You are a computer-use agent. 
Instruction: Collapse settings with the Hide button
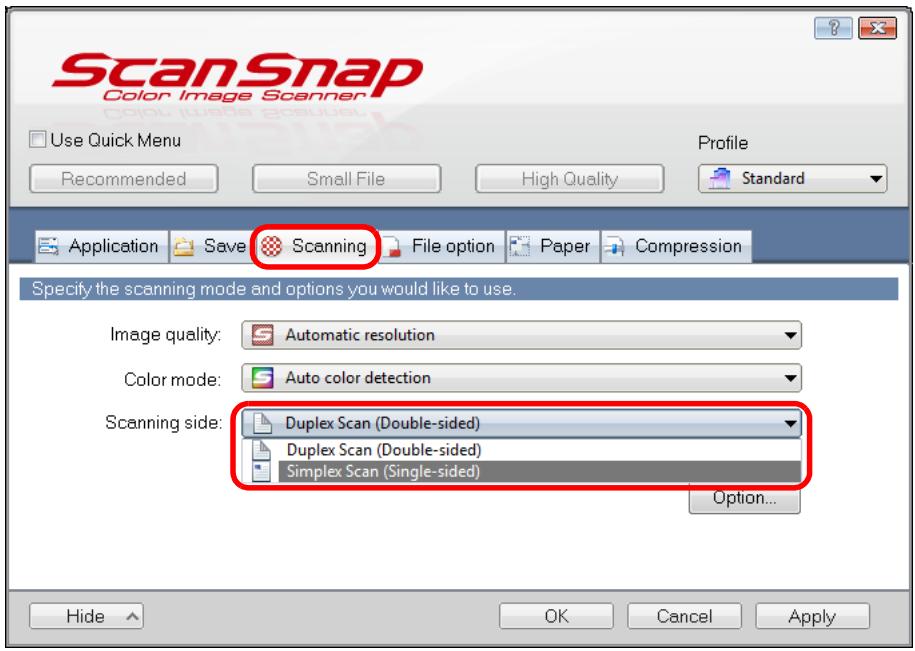[86, 616]
